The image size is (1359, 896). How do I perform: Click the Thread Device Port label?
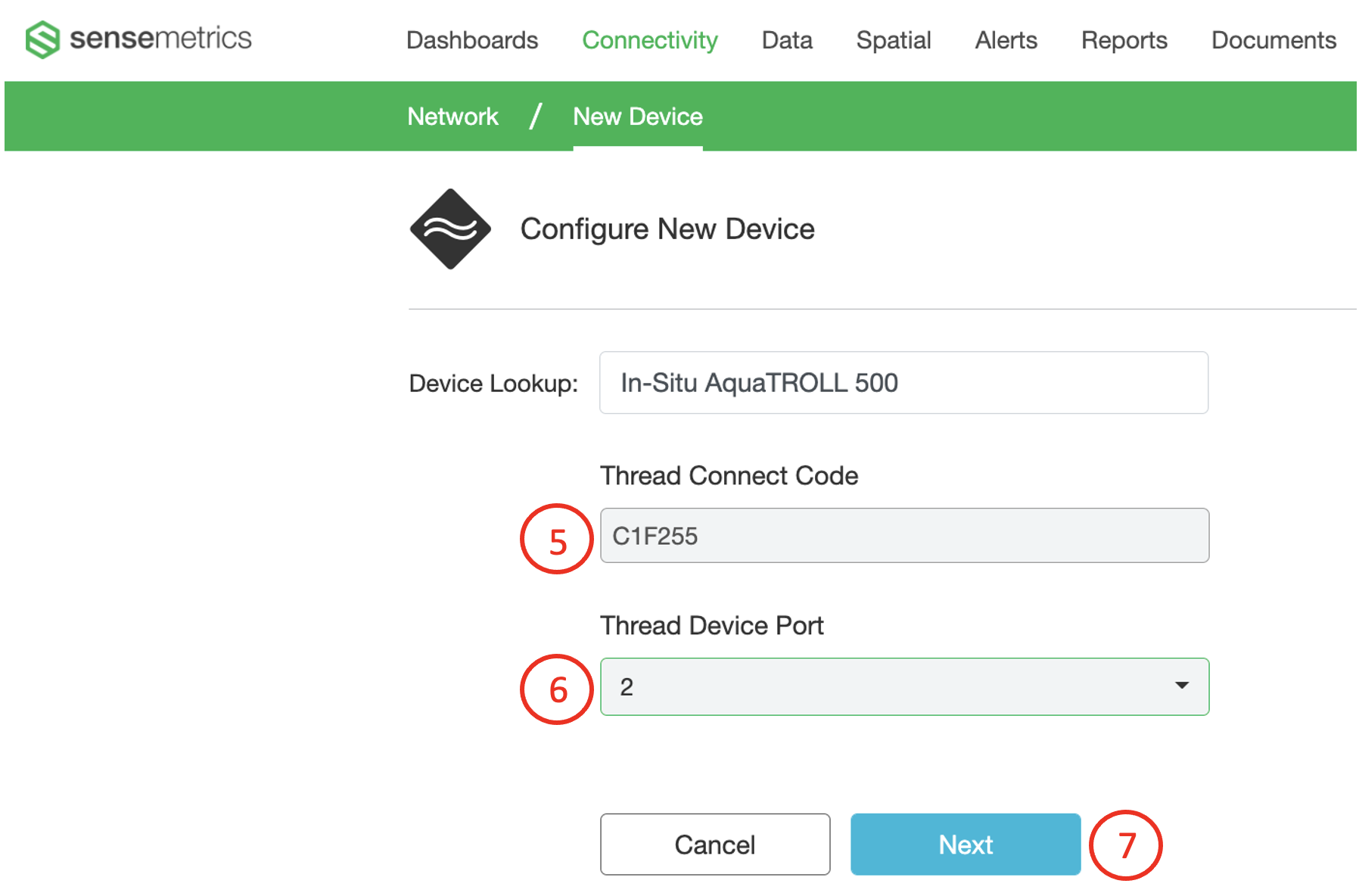coord(712,626)
